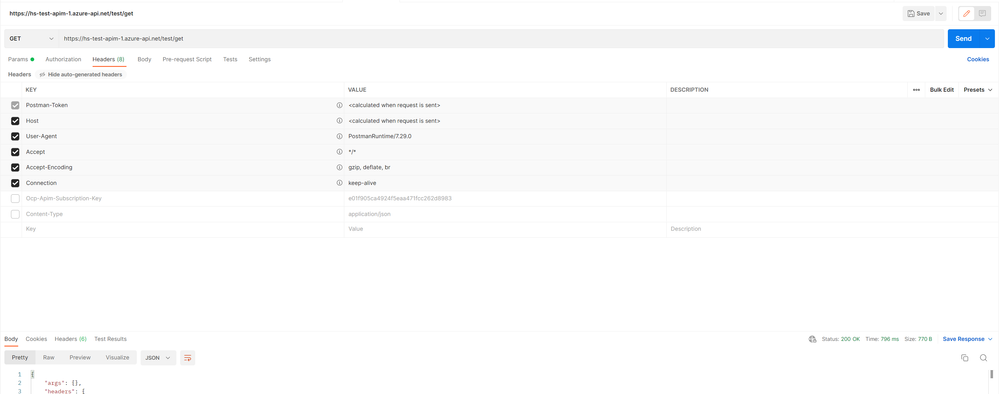Viewport: 999px width, 394px height.
Task: Select the Visualize view
Action: (x=117, y=358)
